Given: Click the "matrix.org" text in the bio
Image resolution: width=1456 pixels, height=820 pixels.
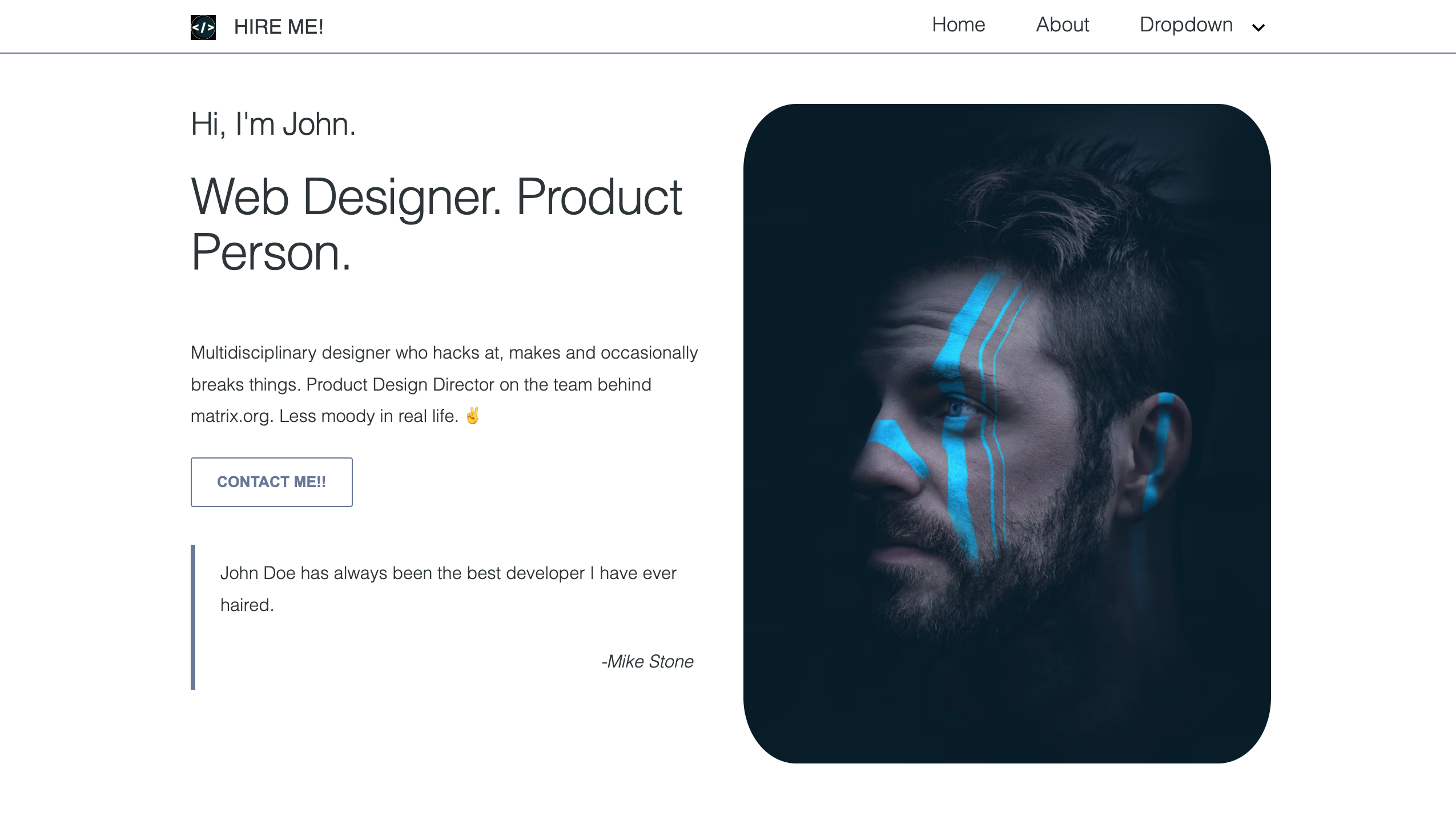Looking at the screenshot, I should pos(231,416).
